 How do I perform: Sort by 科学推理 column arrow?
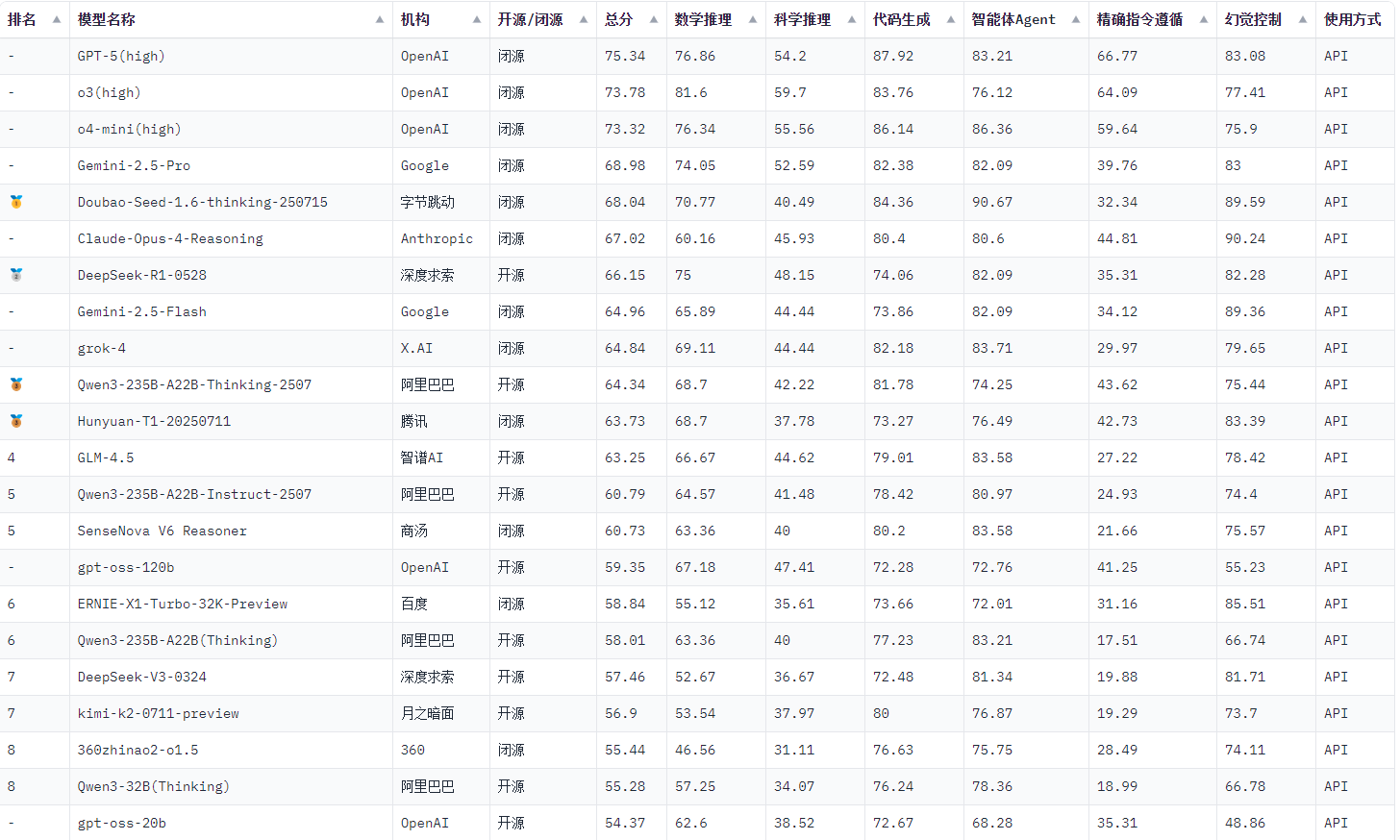[x=852, y=19]
